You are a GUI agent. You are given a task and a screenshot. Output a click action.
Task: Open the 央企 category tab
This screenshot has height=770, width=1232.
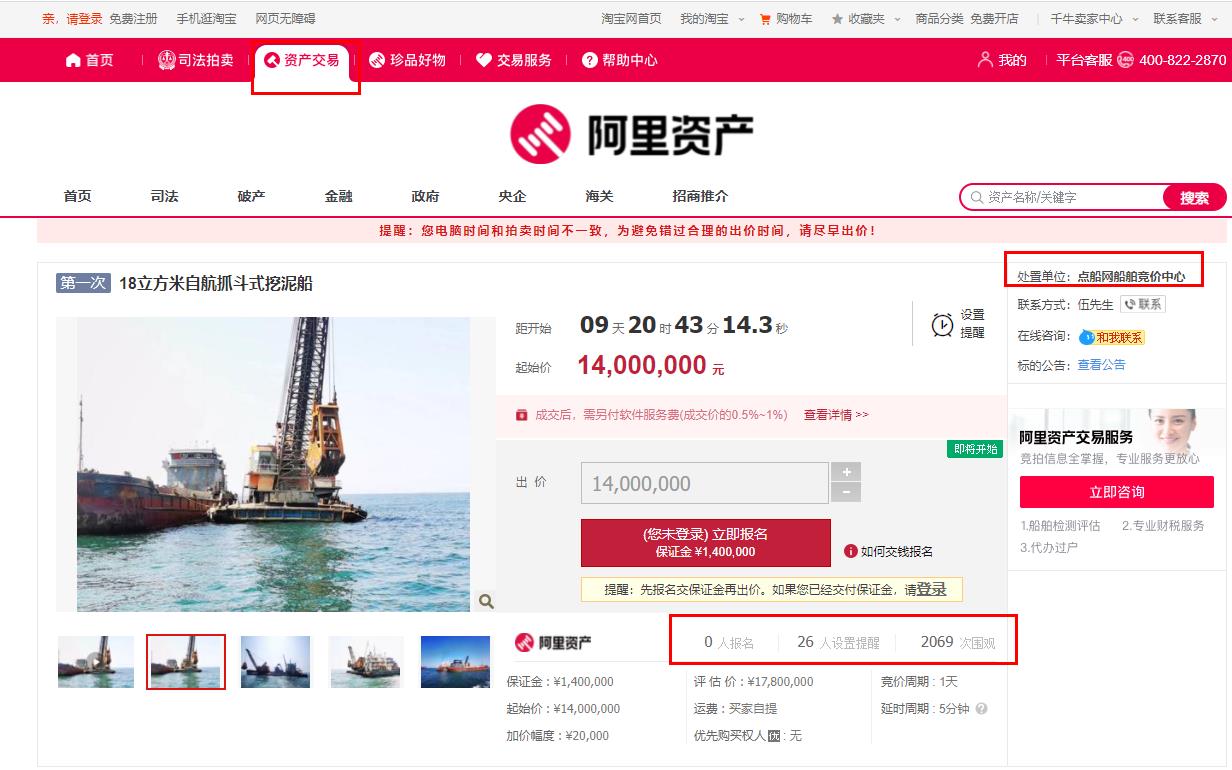pyautogui.click(x=512, y=196)
